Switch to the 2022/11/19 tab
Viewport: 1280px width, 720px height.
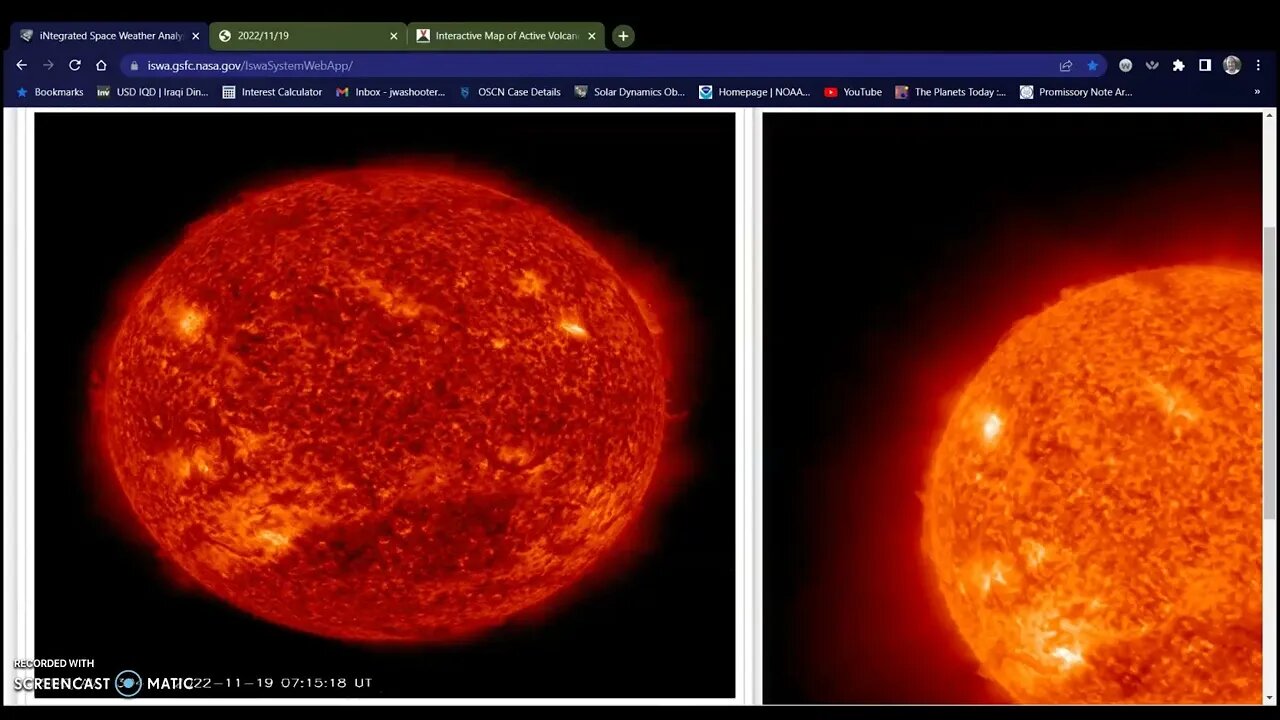click(307, 36)
